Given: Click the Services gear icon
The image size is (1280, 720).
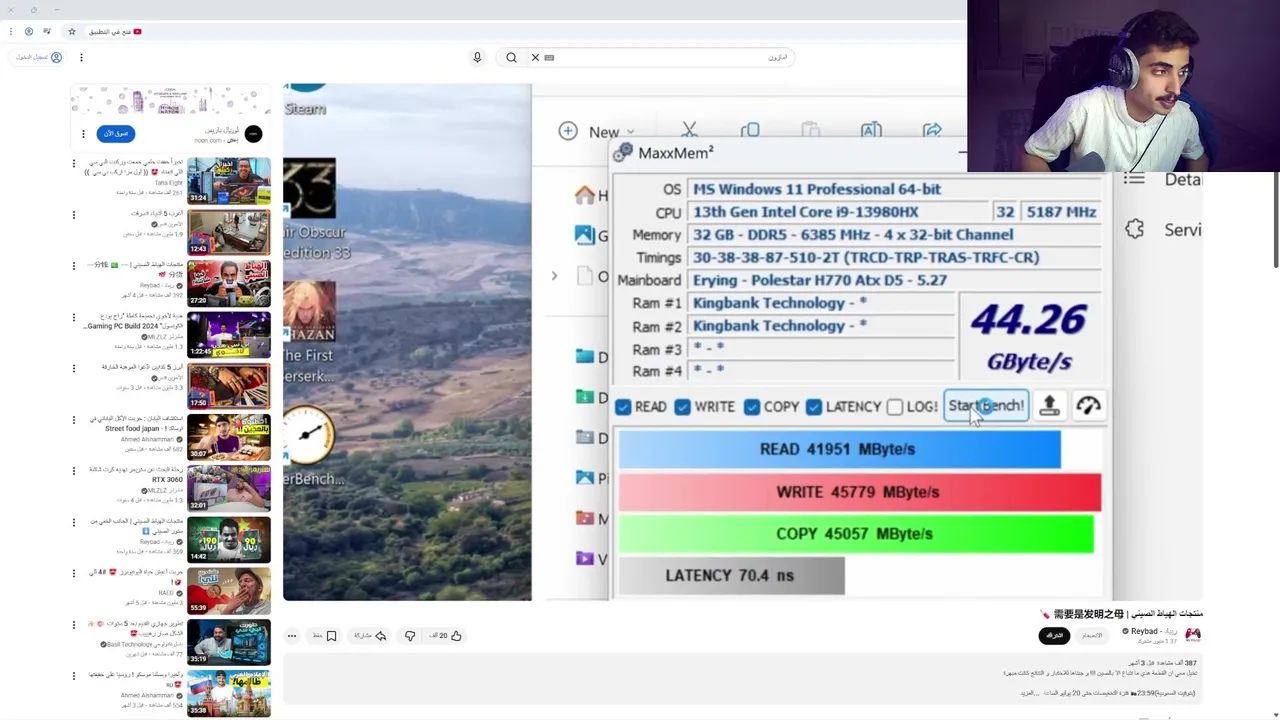Looking at the screenshot, I should (1134, 229).
